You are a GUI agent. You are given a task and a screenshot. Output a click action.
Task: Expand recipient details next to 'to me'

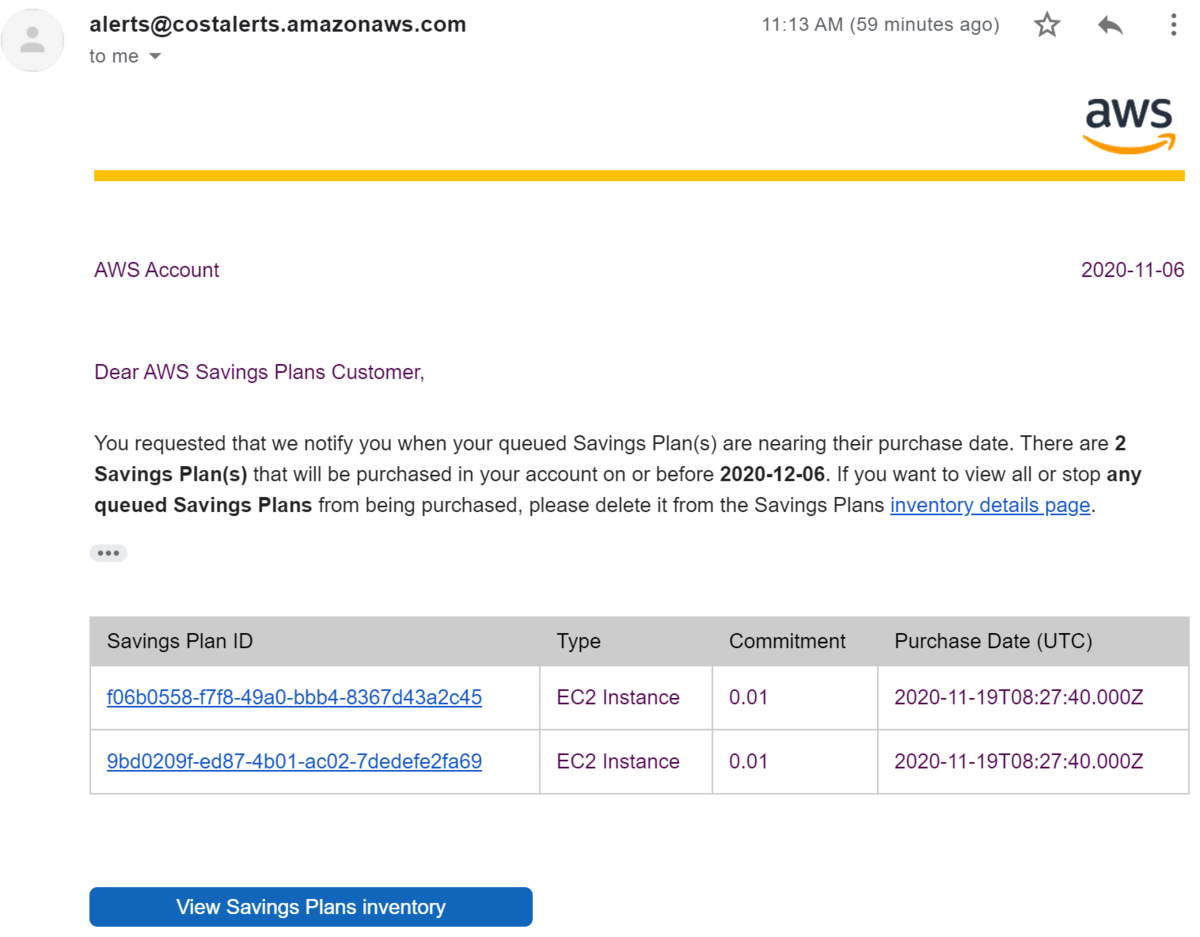pyautogui.click(x=155, y=57)
